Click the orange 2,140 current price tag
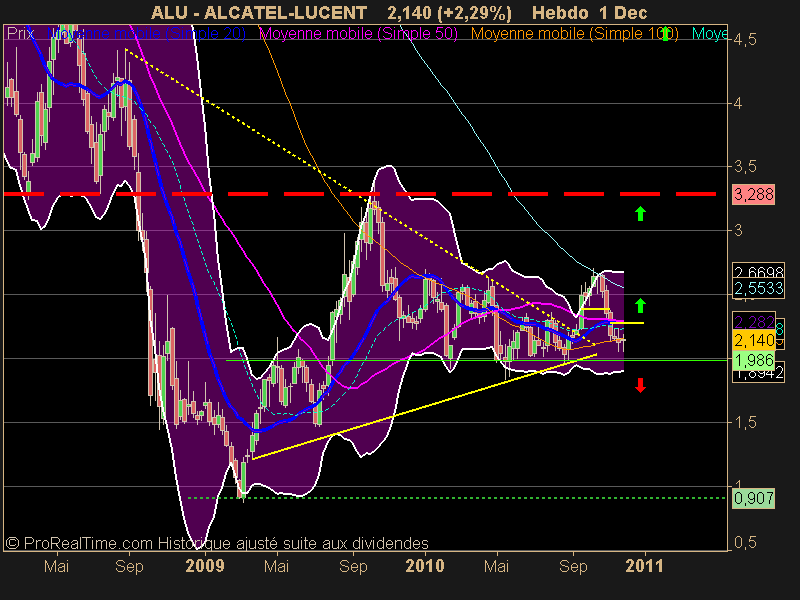800x600 pixels. tap(754, 340)
